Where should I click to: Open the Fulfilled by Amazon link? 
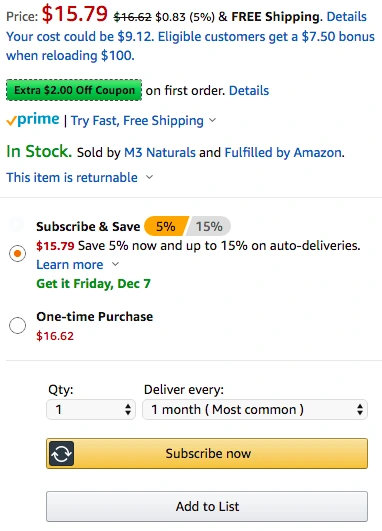(x=283, y=152)
